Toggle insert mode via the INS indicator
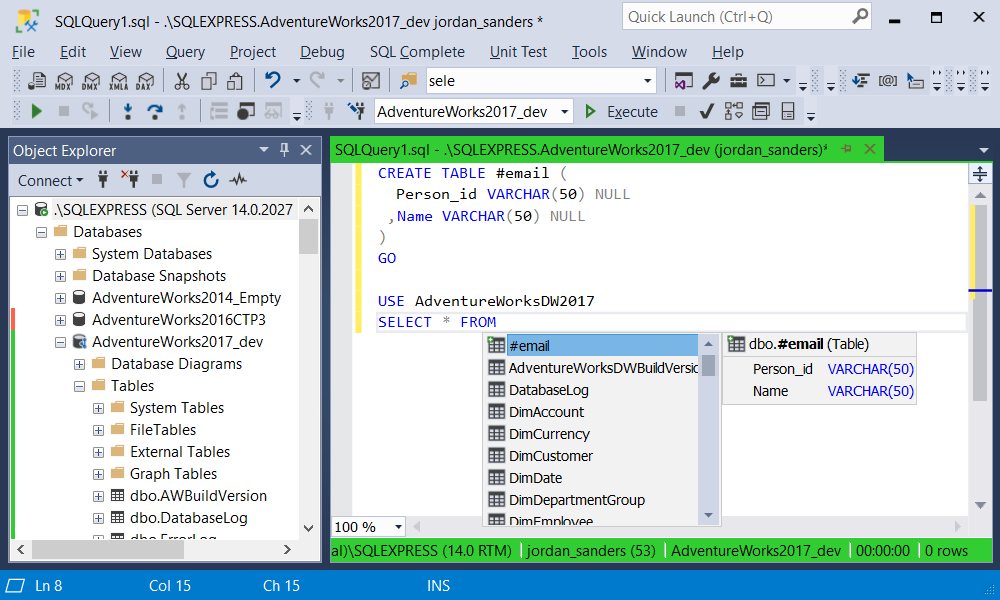The image size is (1000, 600). pyautogui.click(x=438, y=585)
